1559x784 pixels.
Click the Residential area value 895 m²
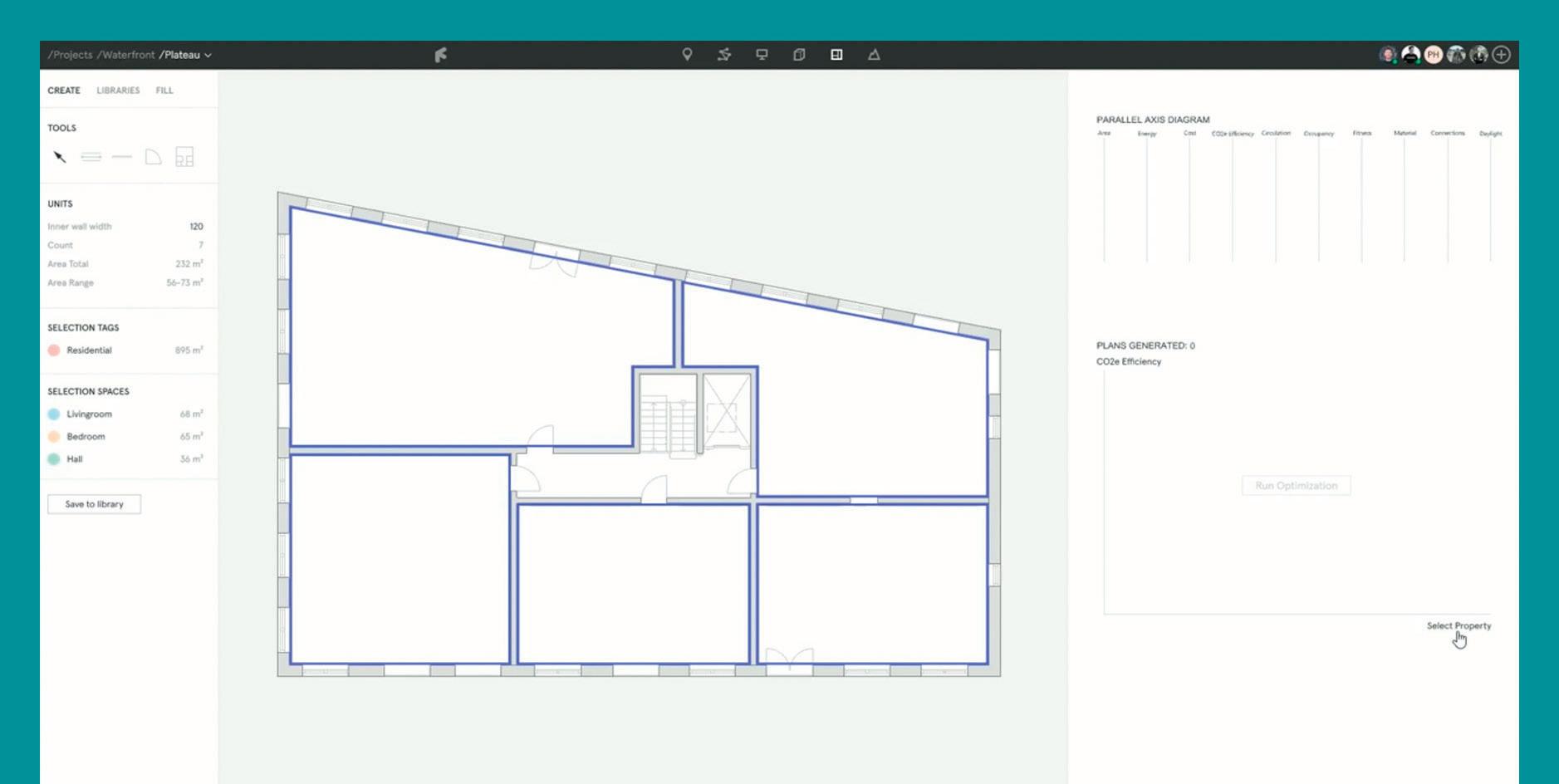click(x=189, y=350)
